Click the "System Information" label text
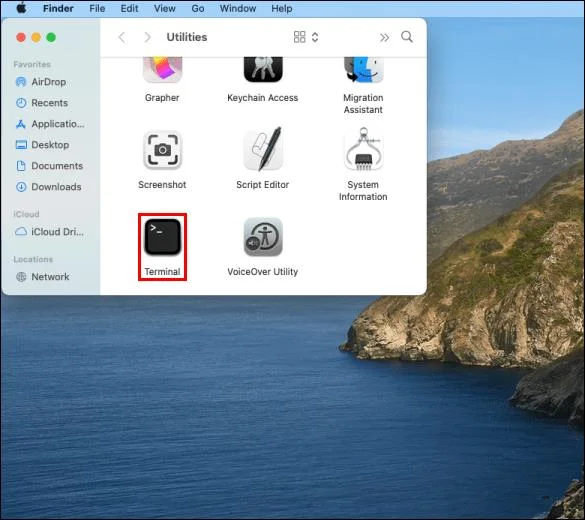The width and height of the screenshot is (585, 520). point(363,191)
